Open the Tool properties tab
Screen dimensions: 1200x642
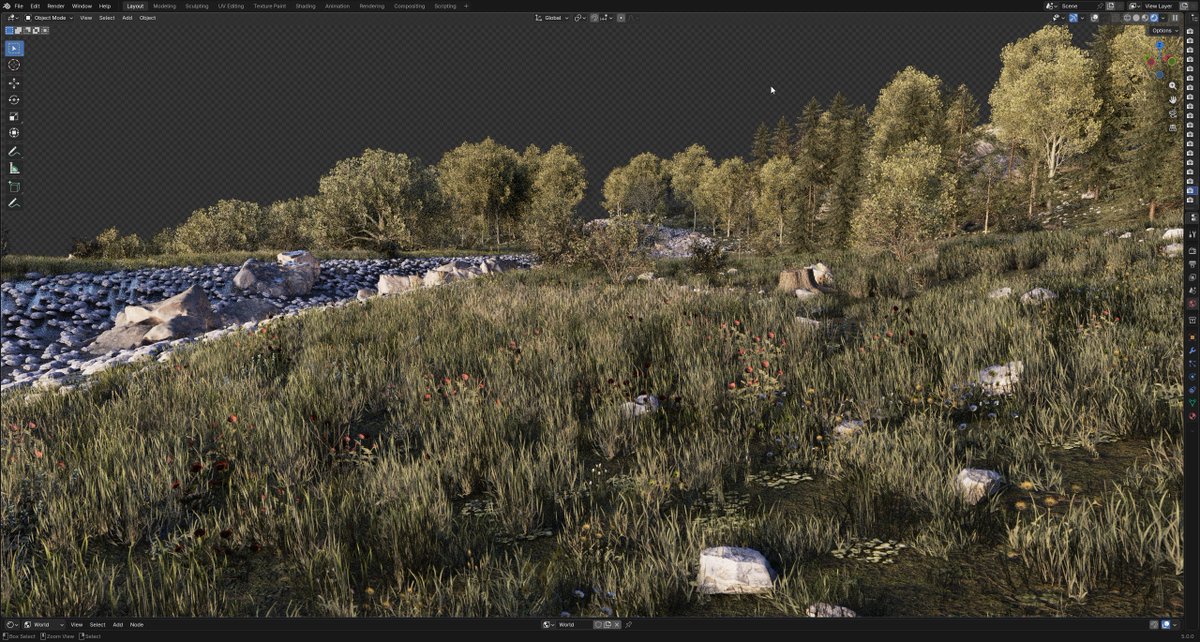pyautogui.click(x=1192, y=235)
